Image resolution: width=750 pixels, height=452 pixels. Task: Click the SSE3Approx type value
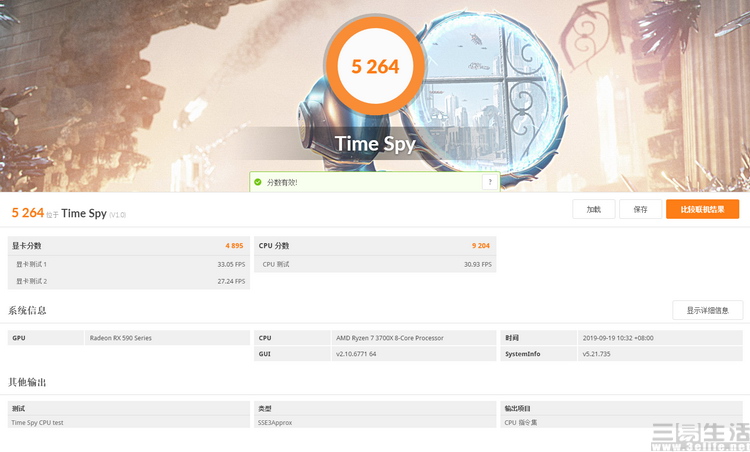click(275, 422)
